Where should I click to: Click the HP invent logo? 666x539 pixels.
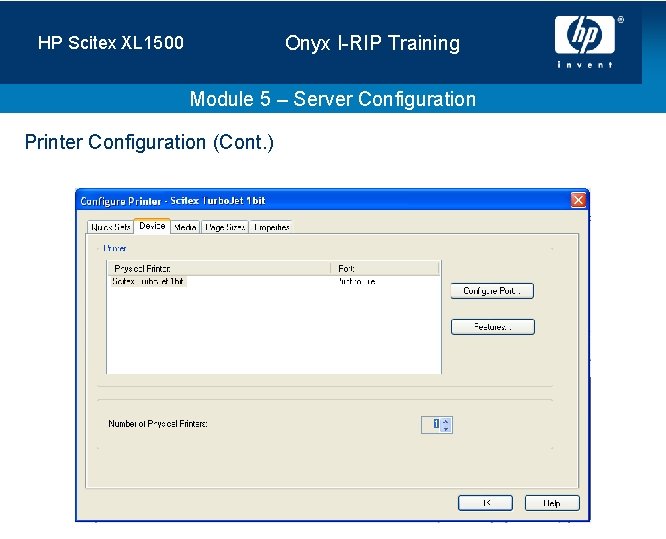point(585,42)
